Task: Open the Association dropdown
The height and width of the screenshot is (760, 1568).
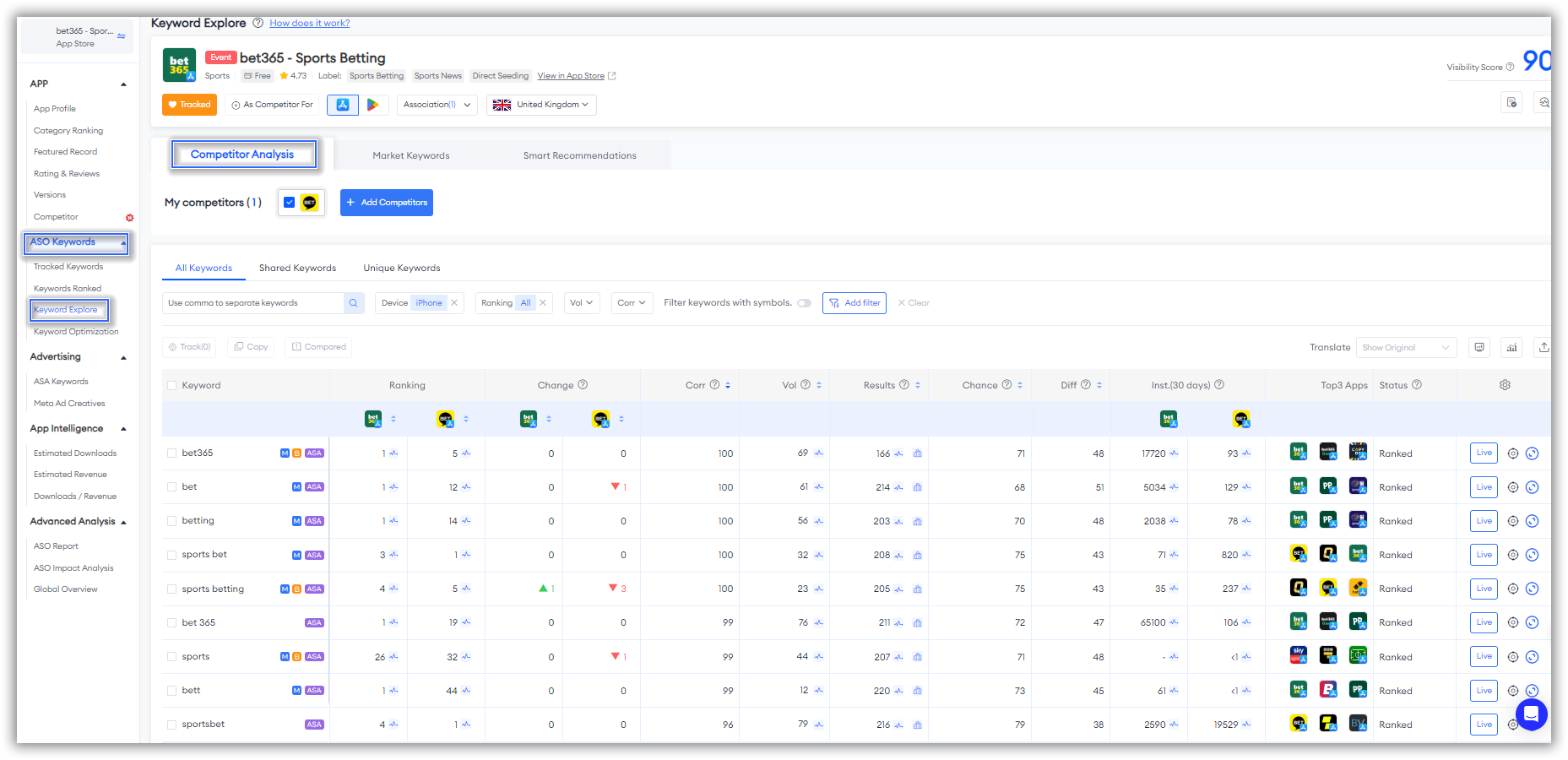Action: [437, 105]
